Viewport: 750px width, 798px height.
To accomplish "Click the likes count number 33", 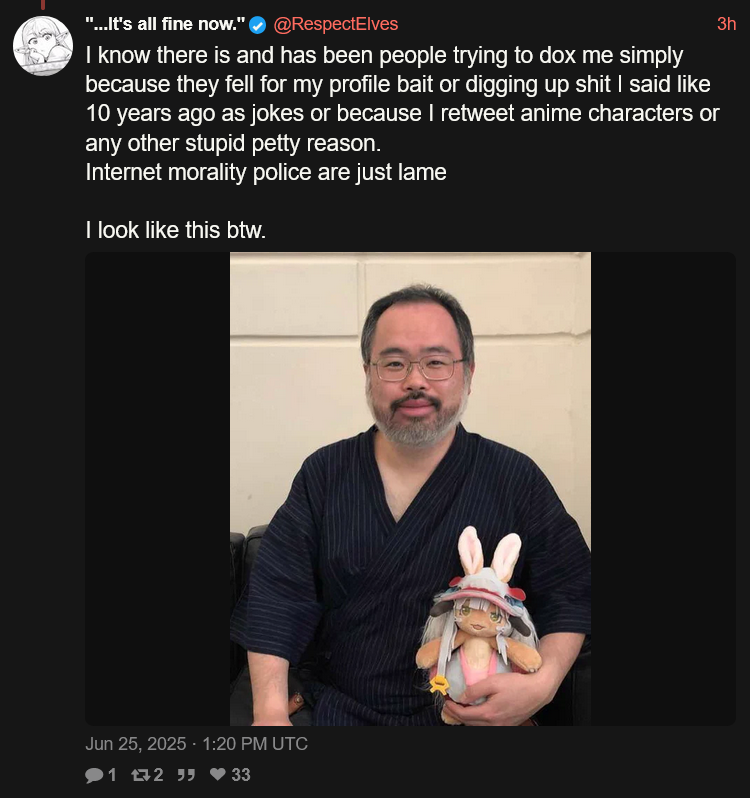I will click(x=241, y=775).
